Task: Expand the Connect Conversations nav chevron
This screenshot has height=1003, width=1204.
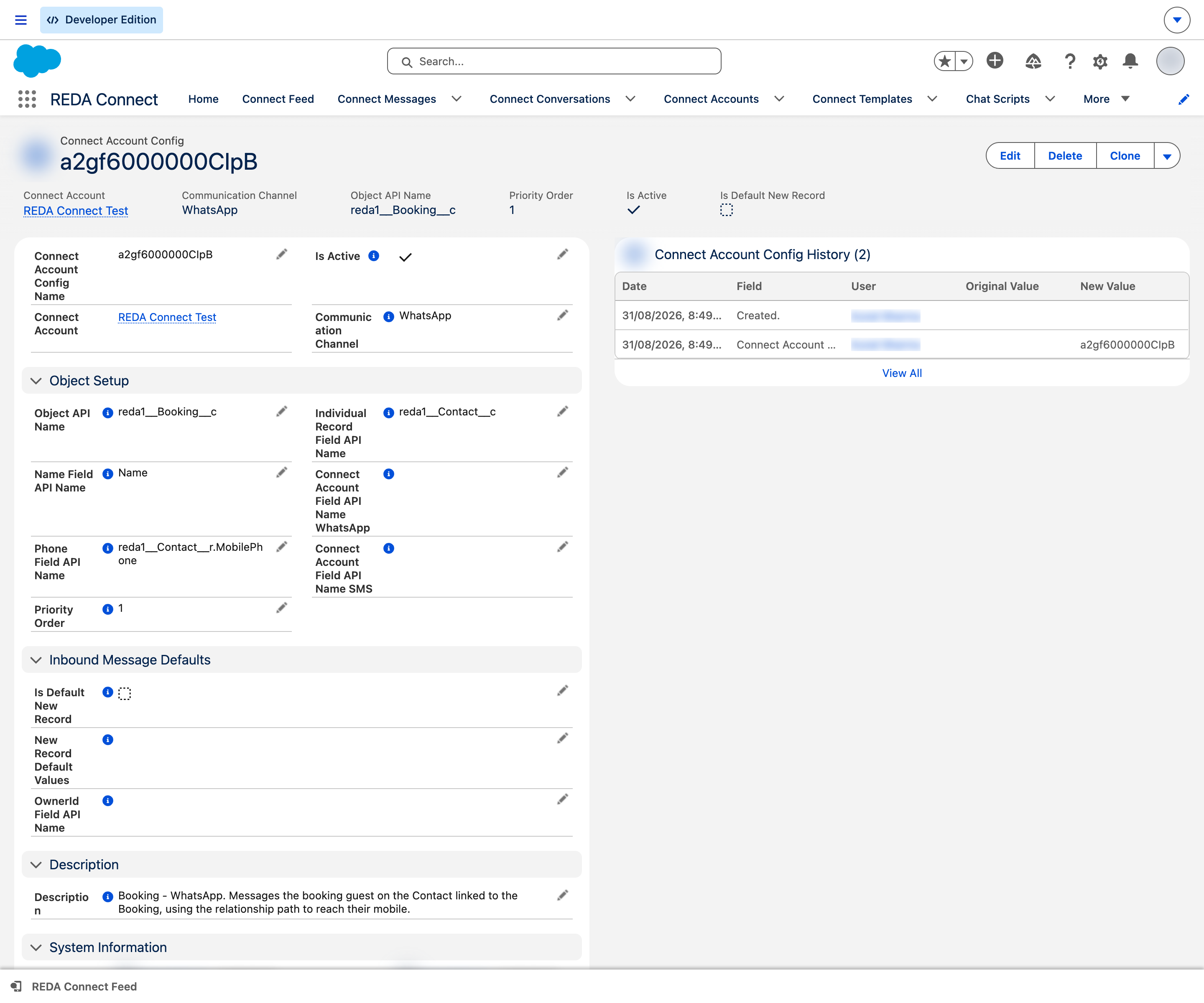Action: (630, 99)
